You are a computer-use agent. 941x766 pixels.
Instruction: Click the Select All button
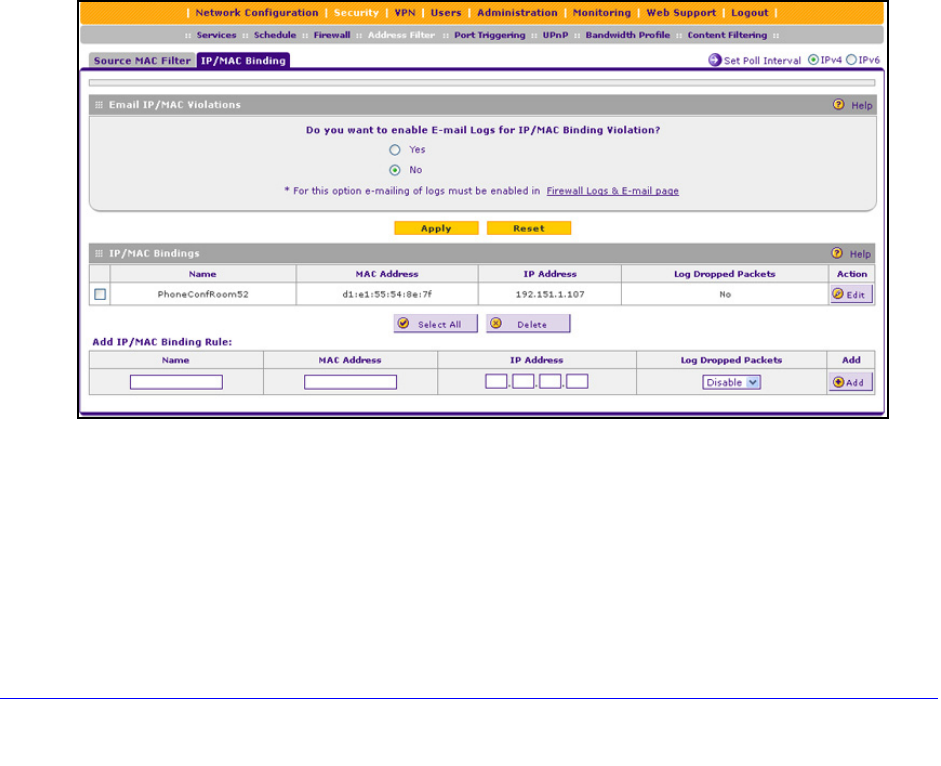coord(436,324)
